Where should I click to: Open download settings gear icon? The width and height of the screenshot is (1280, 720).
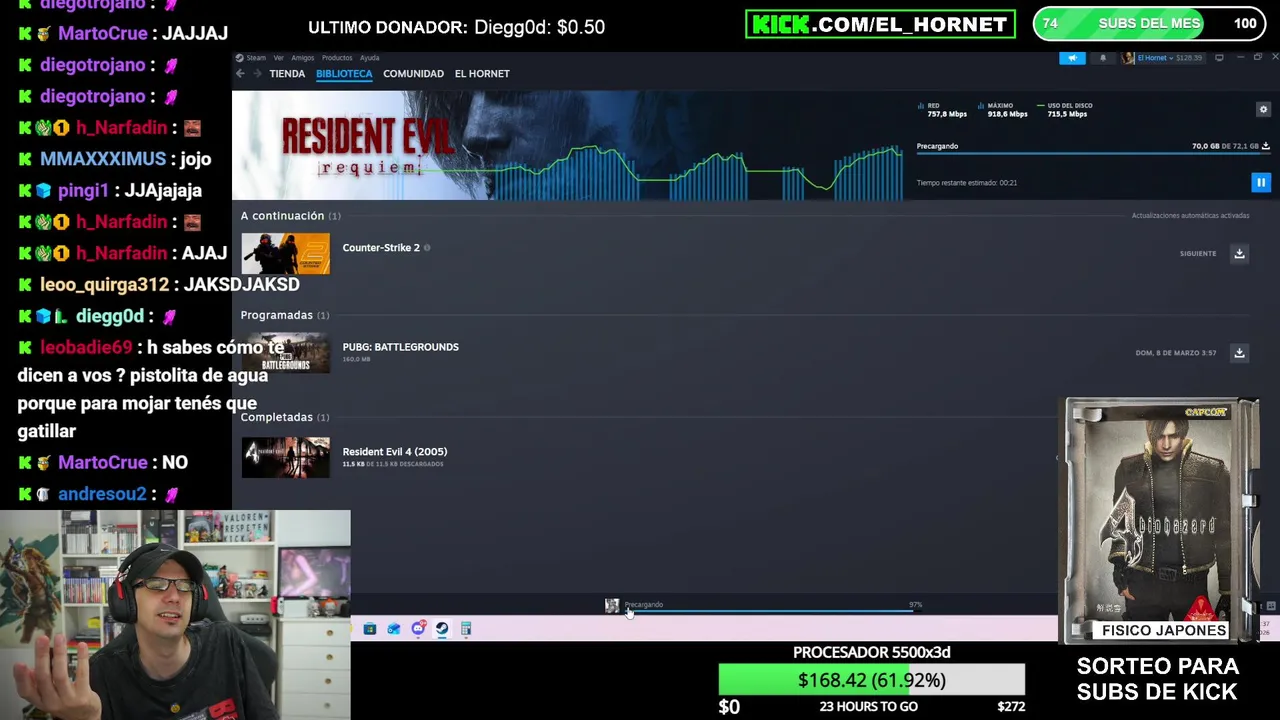(1263, 110)
